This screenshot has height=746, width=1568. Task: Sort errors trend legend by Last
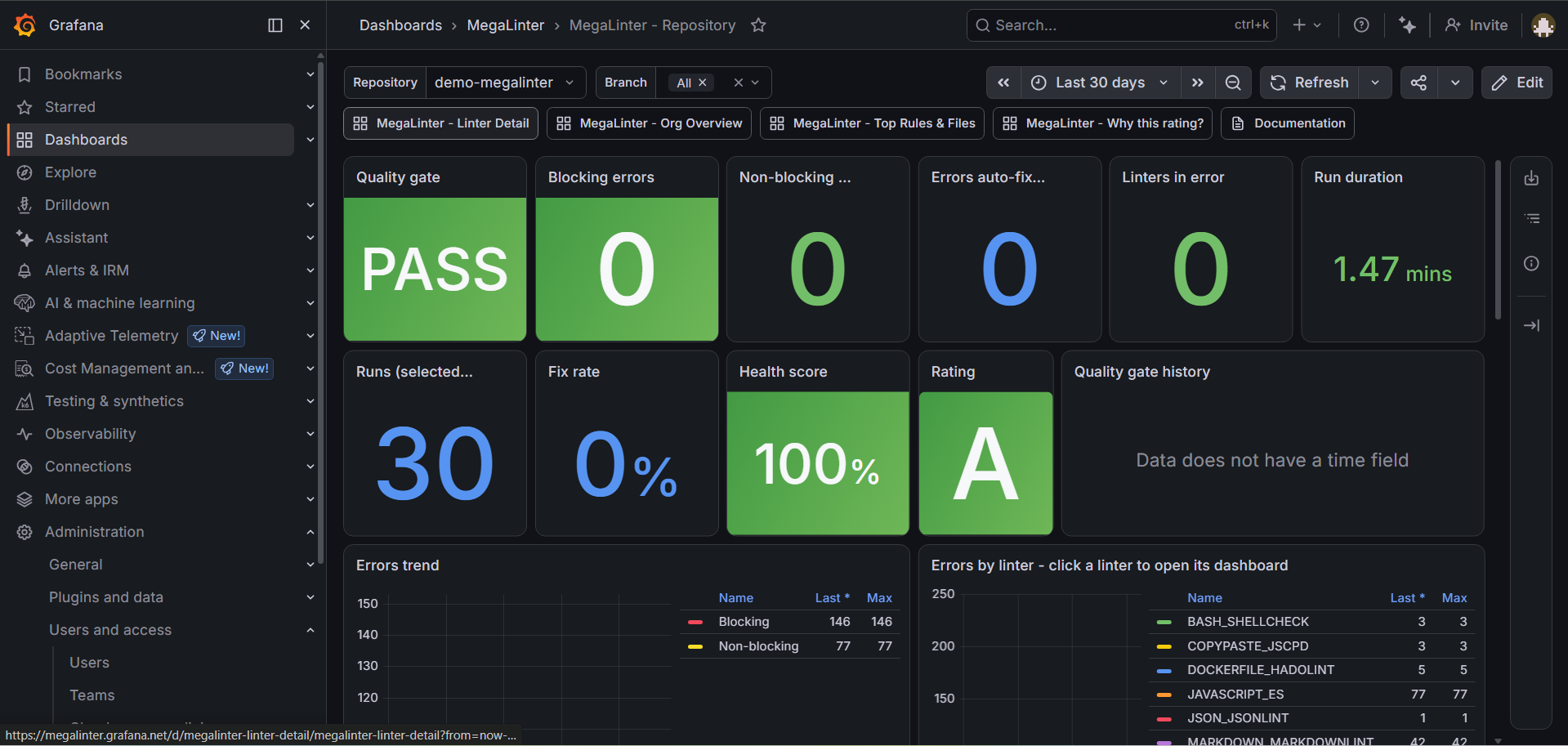click(833, 598)
